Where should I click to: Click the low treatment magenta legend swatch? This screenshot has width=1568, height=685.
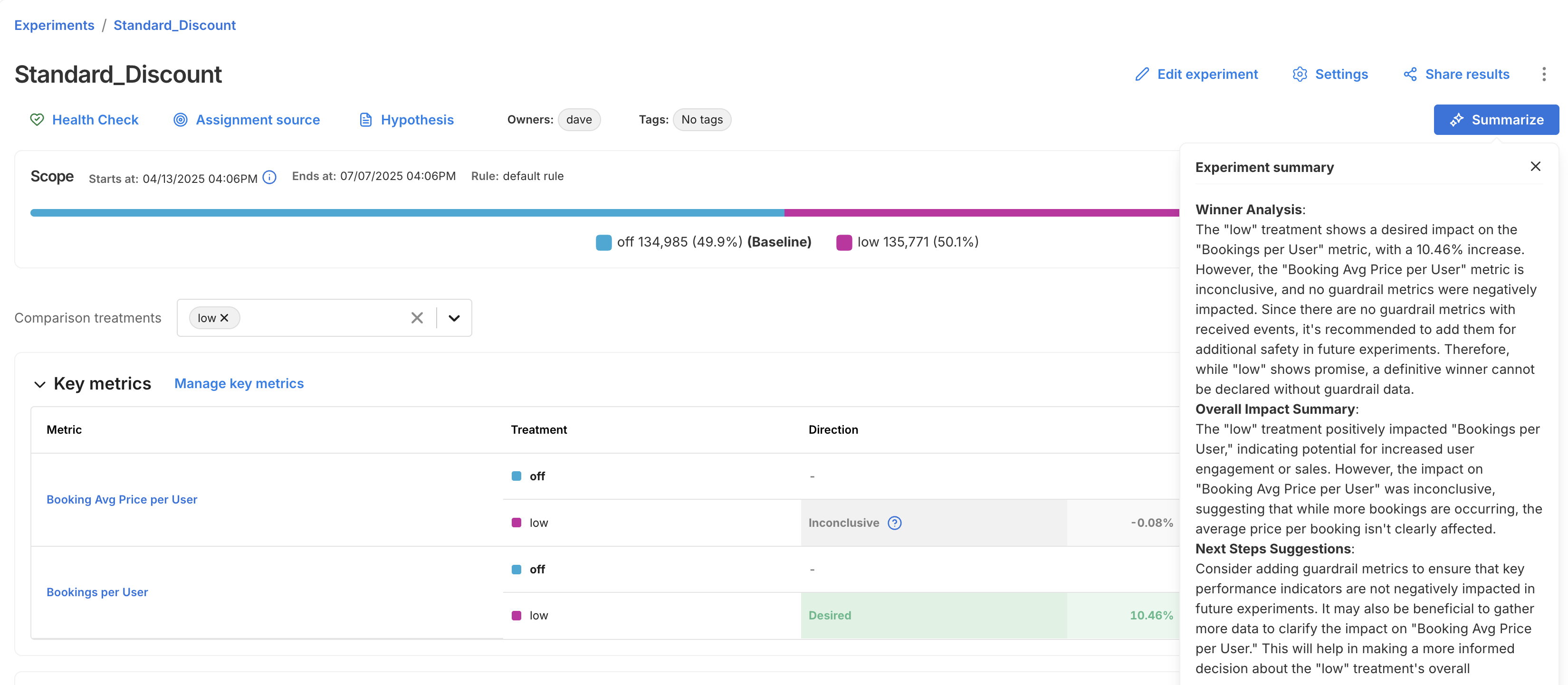pyautogui.click(x=844, y=242)
